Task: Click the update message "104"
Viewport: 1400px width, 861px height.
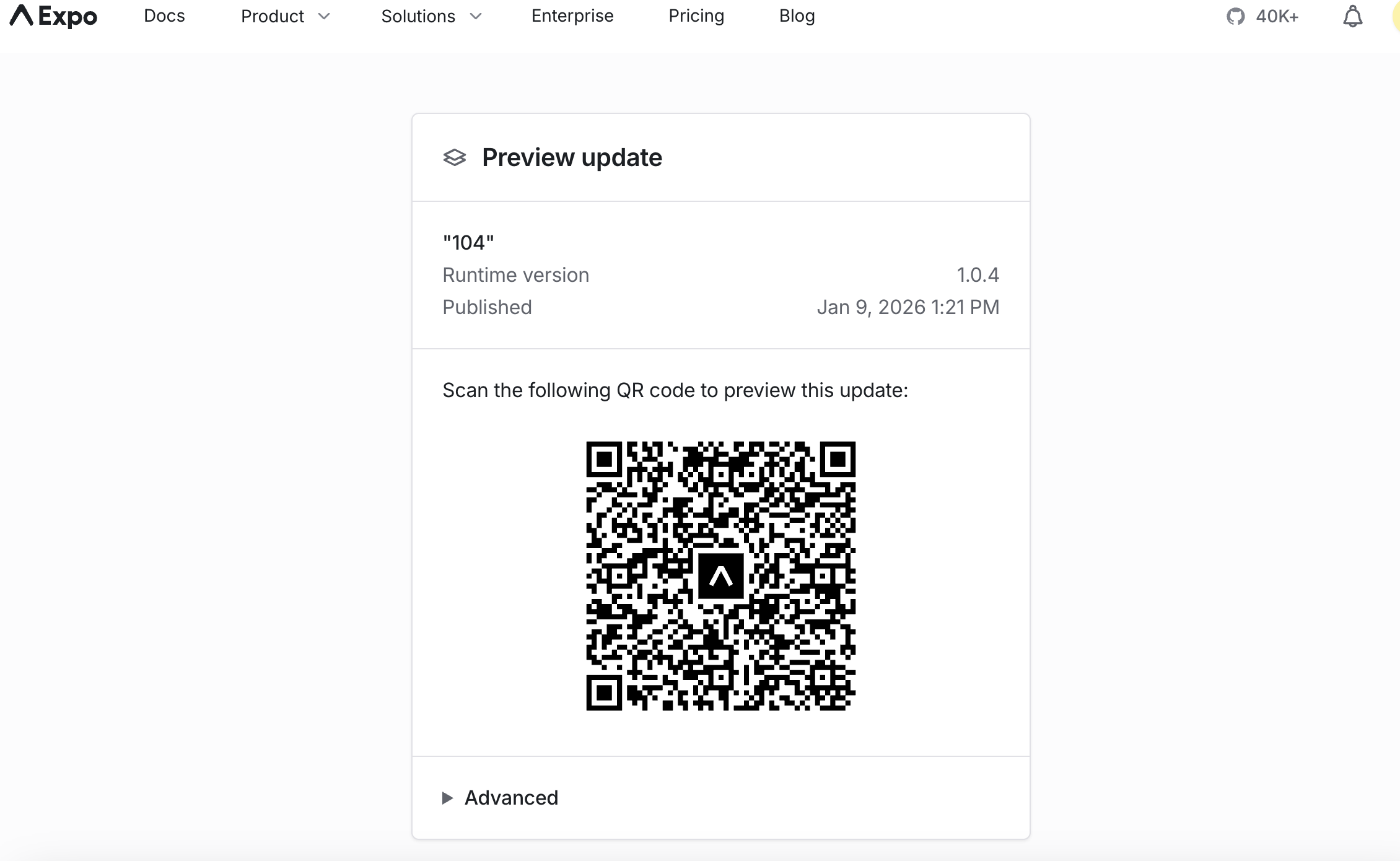Action: [468, 242]
